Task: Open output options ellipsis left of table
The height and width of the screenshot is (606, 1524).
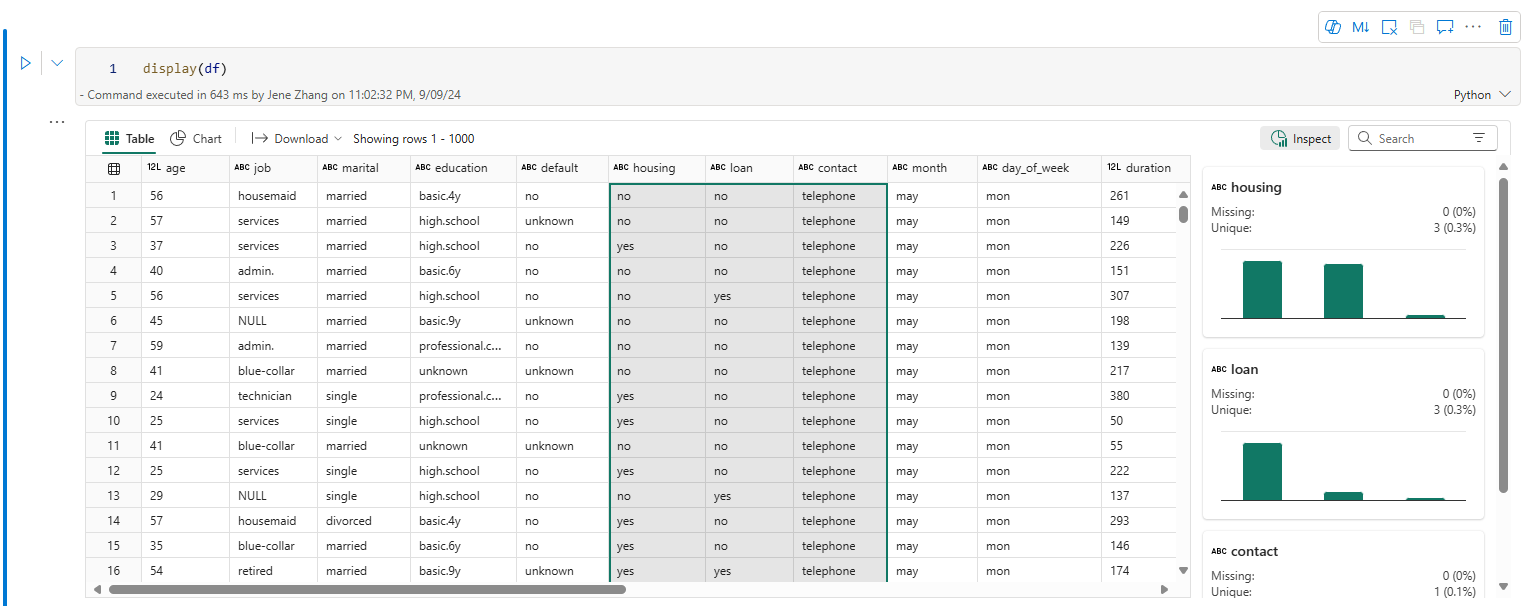Action: [x=57, y=123]
